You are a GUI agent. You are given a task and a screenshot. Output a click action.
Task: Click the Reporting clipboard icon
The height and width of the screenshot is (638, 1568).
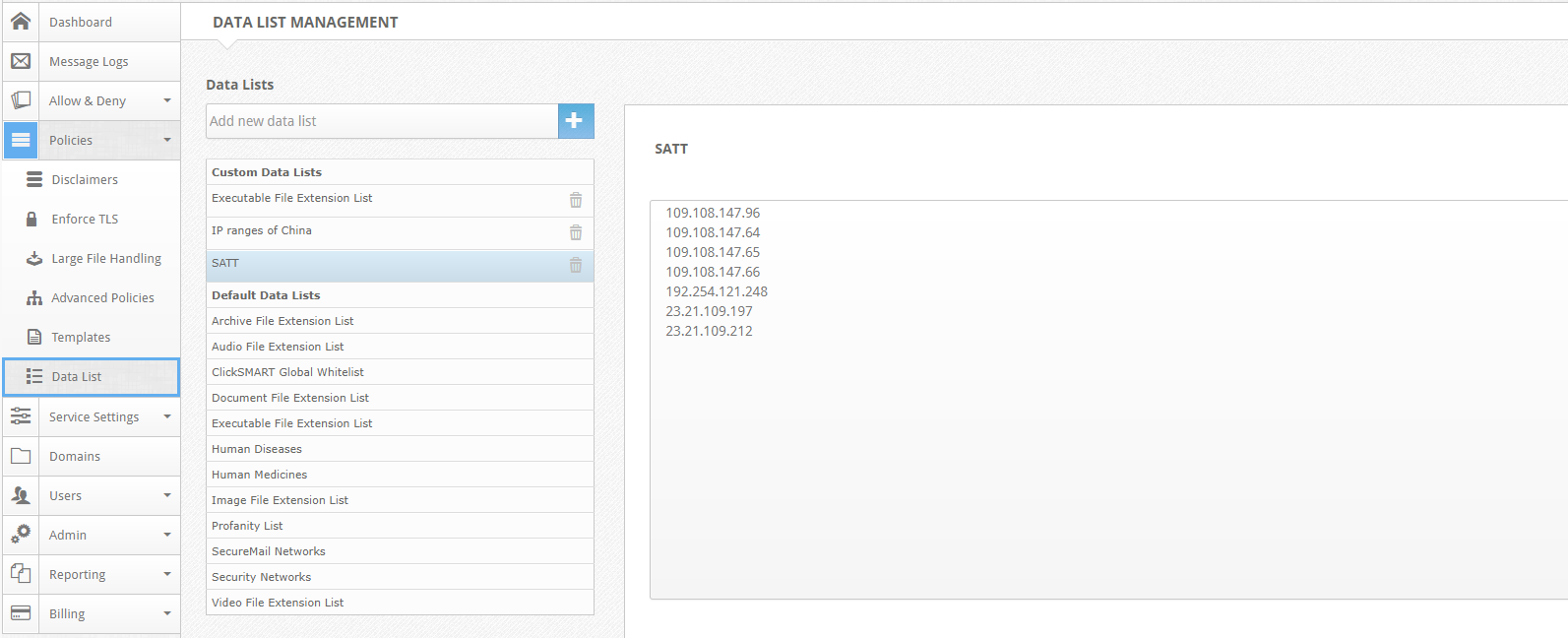point(21,574)
